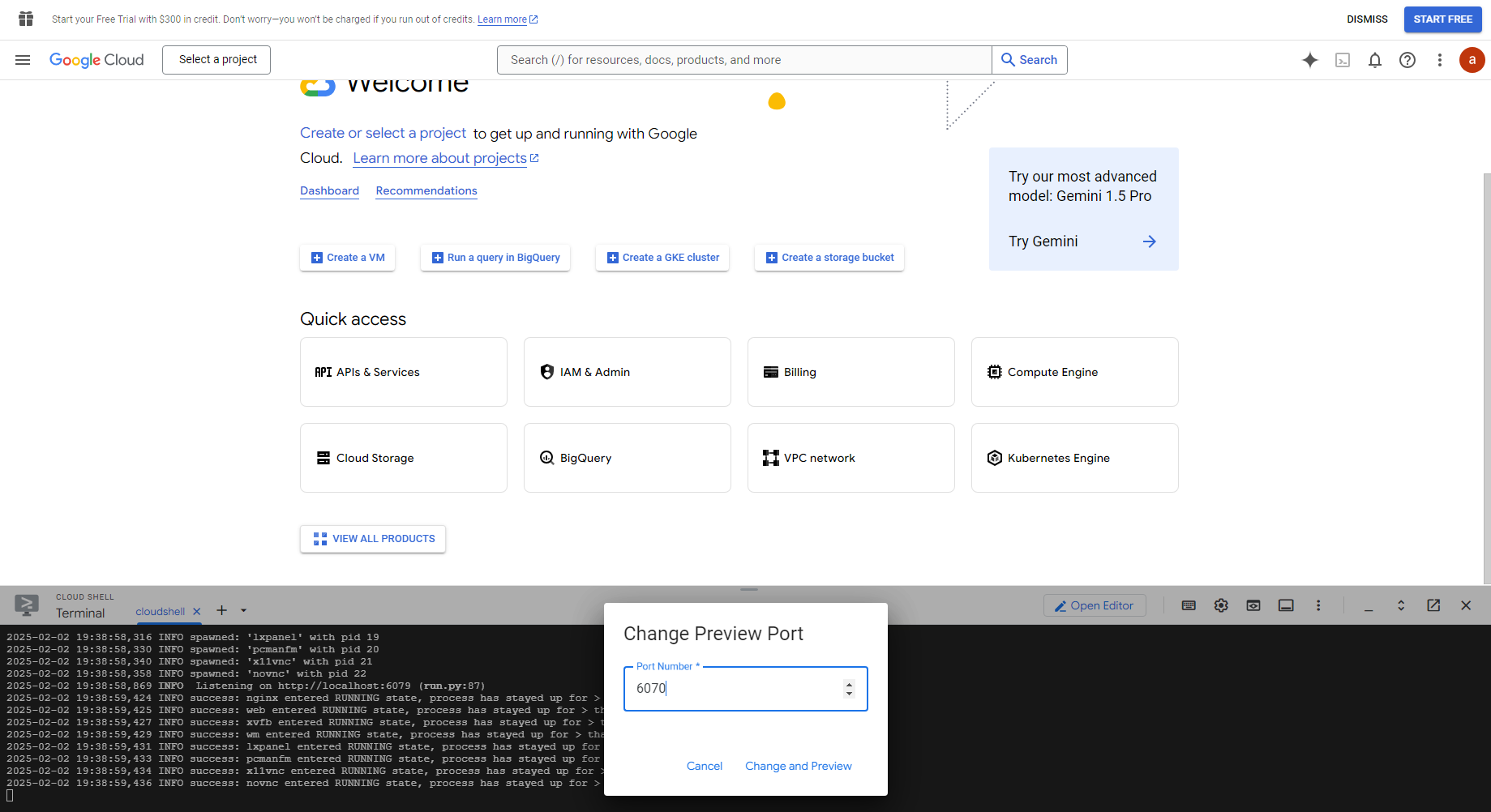Open Kubernetes Engine quick access card
The image size is (1491, 812).
1075,458
